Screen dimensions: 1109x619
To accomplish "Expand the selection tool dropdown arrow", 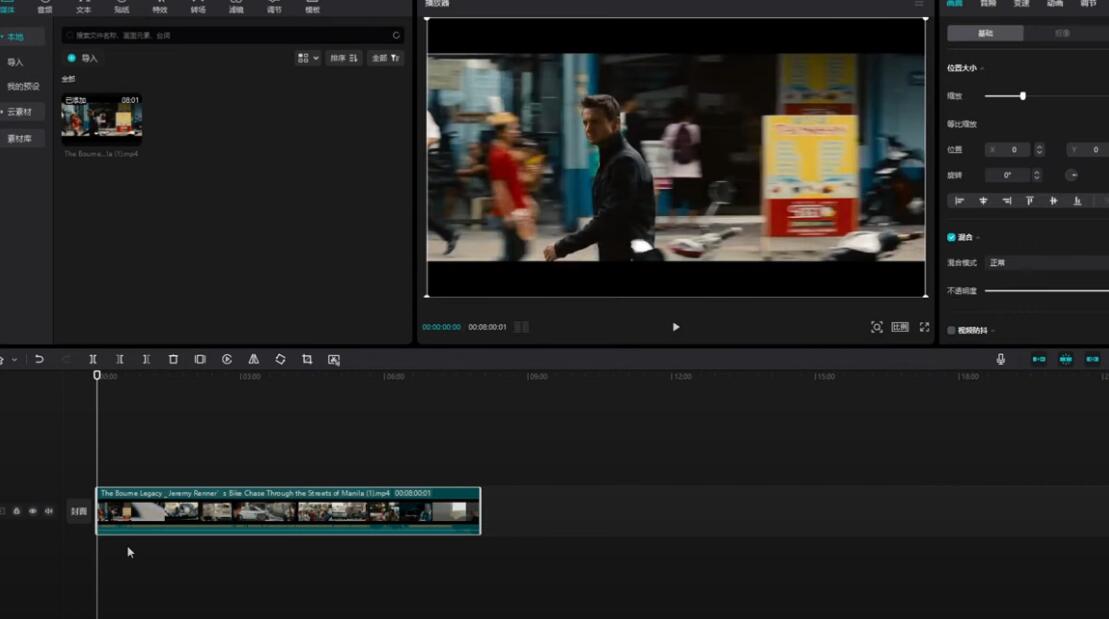I will tap(14, 360).
